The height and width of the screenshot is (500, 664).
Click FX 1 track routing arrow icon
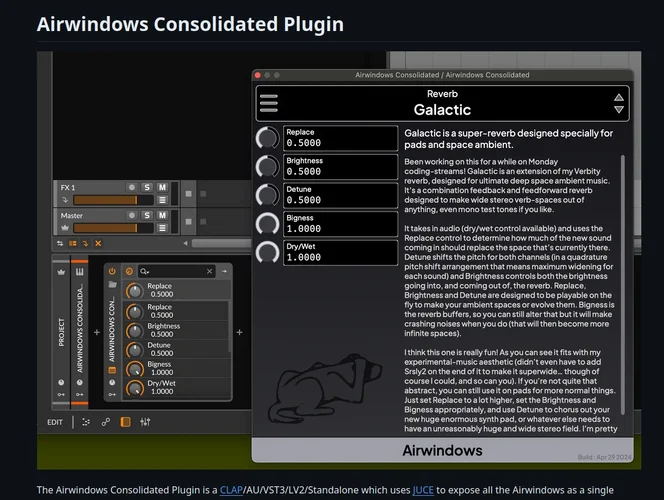[65, 200]
